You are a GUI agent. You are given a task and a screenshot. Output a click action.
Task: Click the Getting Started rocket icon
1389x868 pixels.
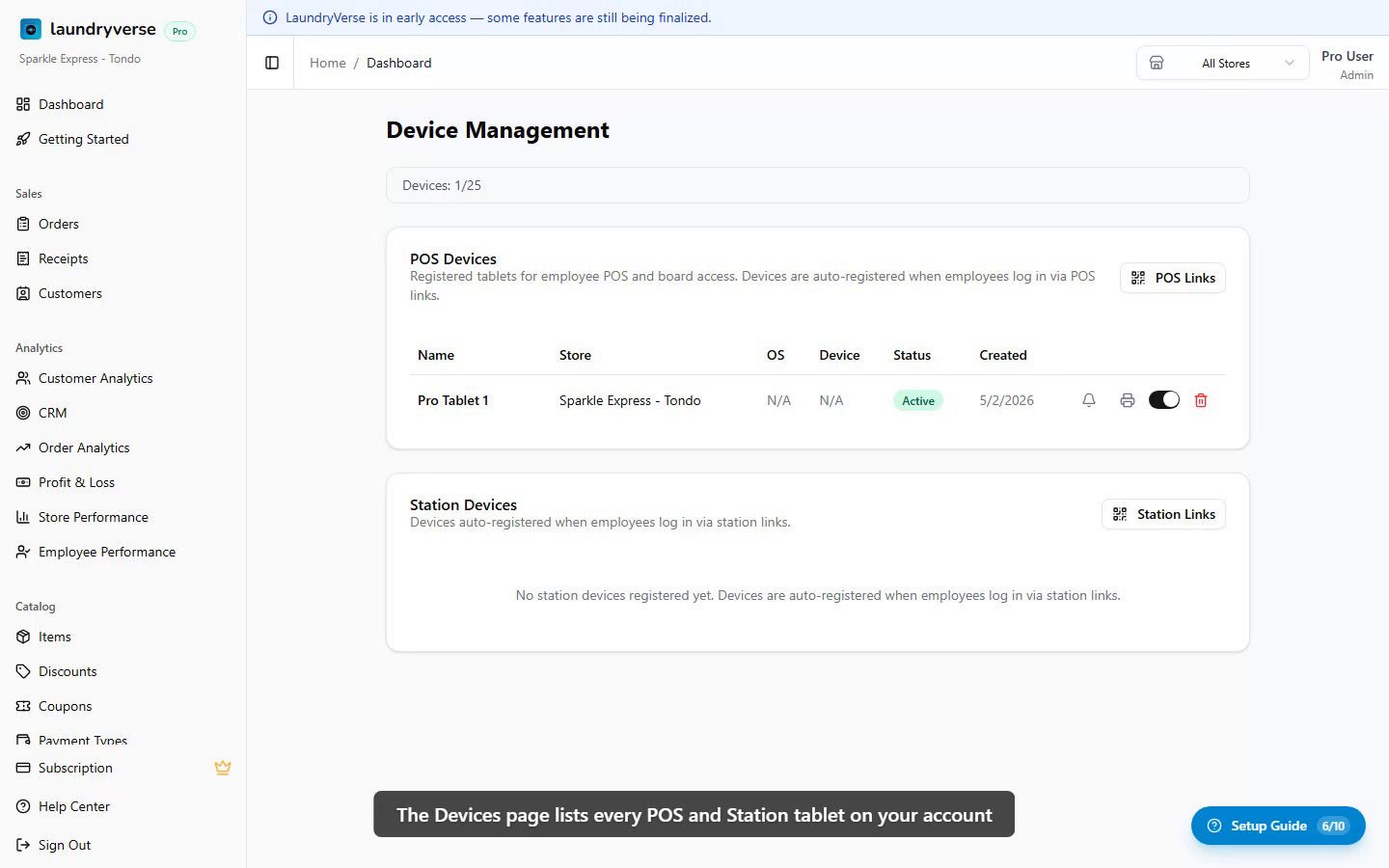coord(23,139)
